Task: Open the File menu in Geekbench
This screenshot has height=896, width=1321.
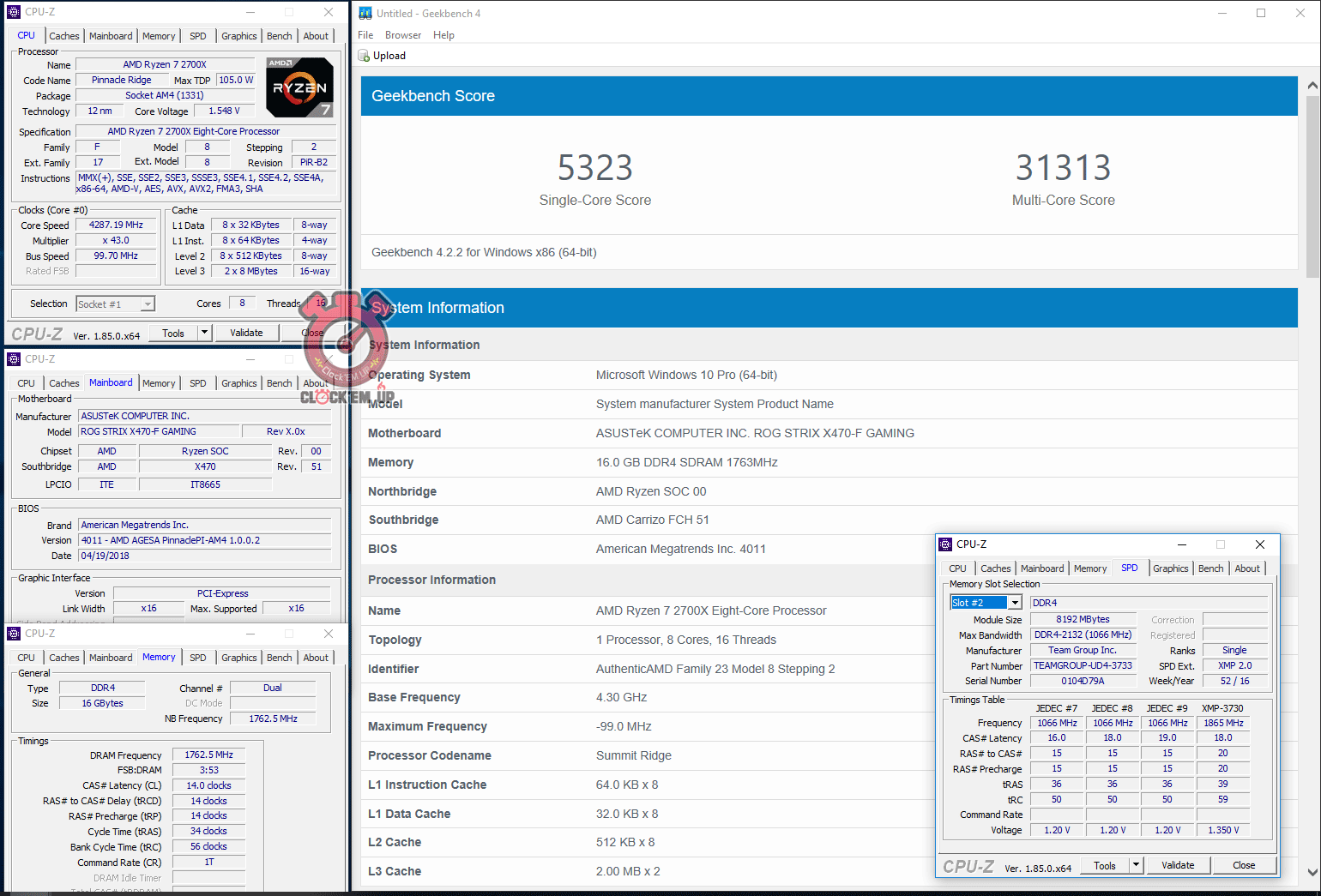Action: [x=365, y=35]
